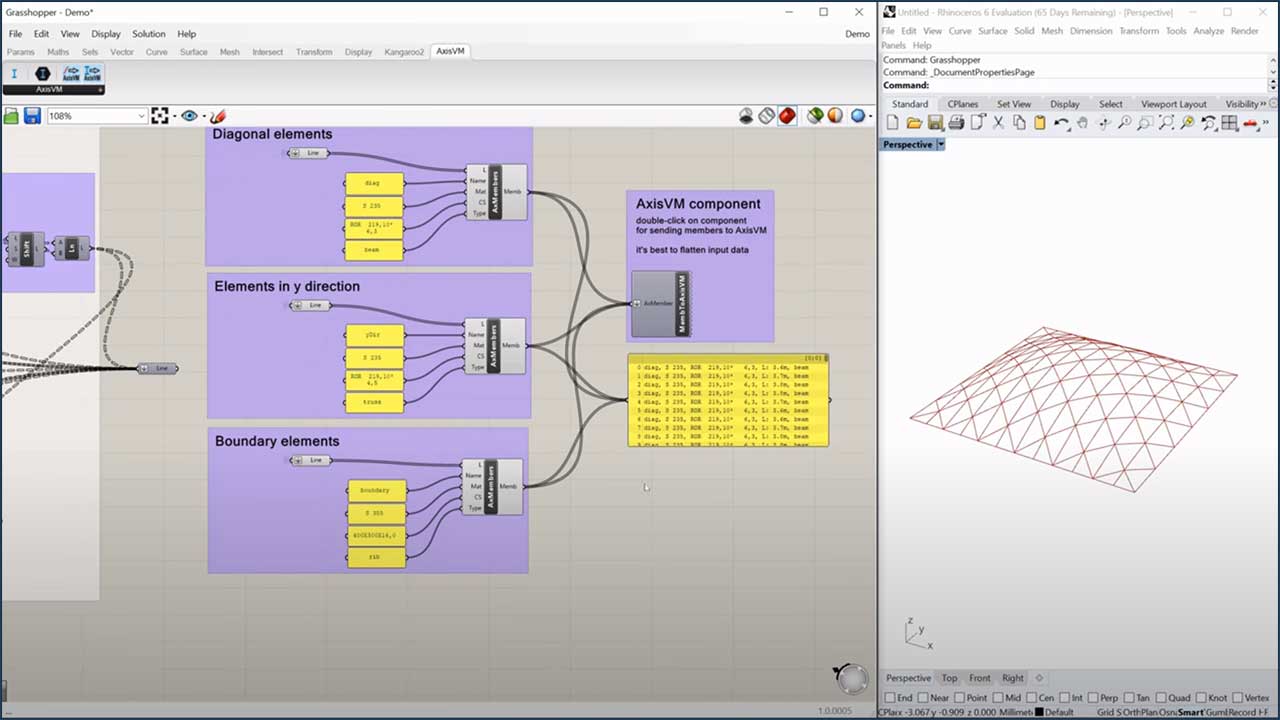Expand the Rhino toolbar tabs overflow chevron
The width and height of the screenshot is (1280, 720).
click(x=1263, y=104)
